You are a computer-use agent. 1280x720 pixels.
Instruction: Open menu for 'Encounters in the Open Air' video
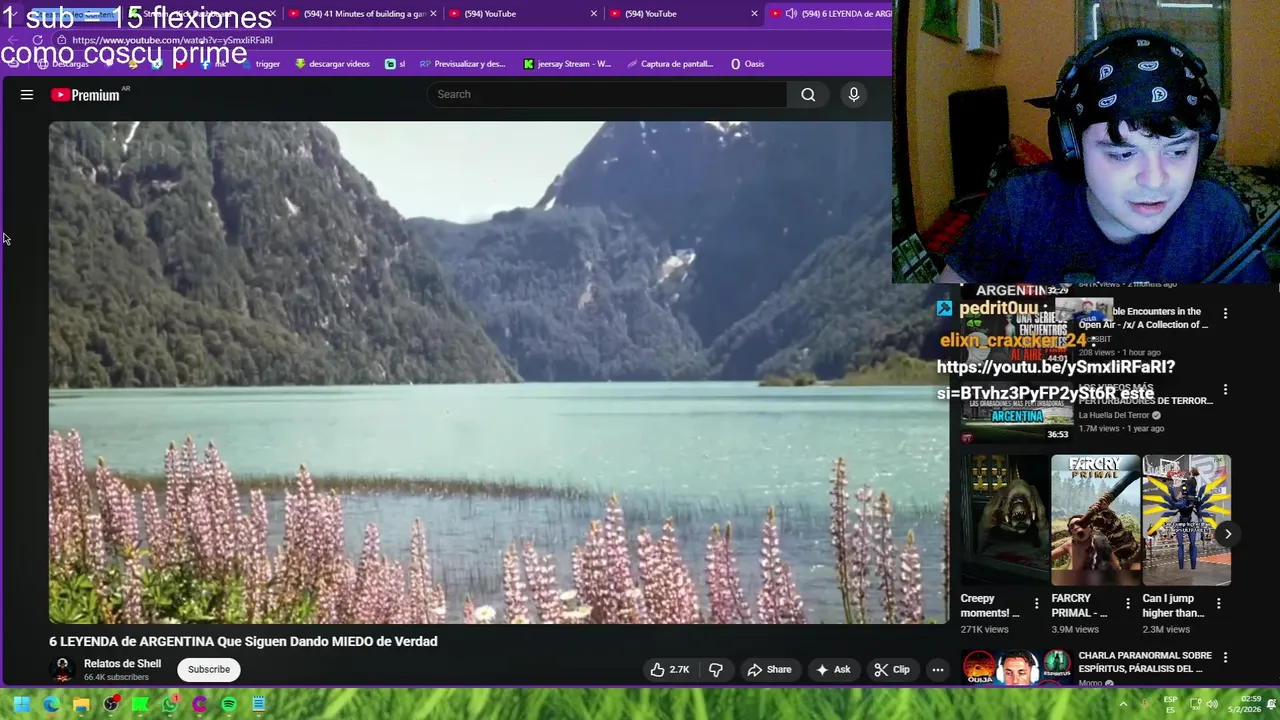pos(1225,313)
